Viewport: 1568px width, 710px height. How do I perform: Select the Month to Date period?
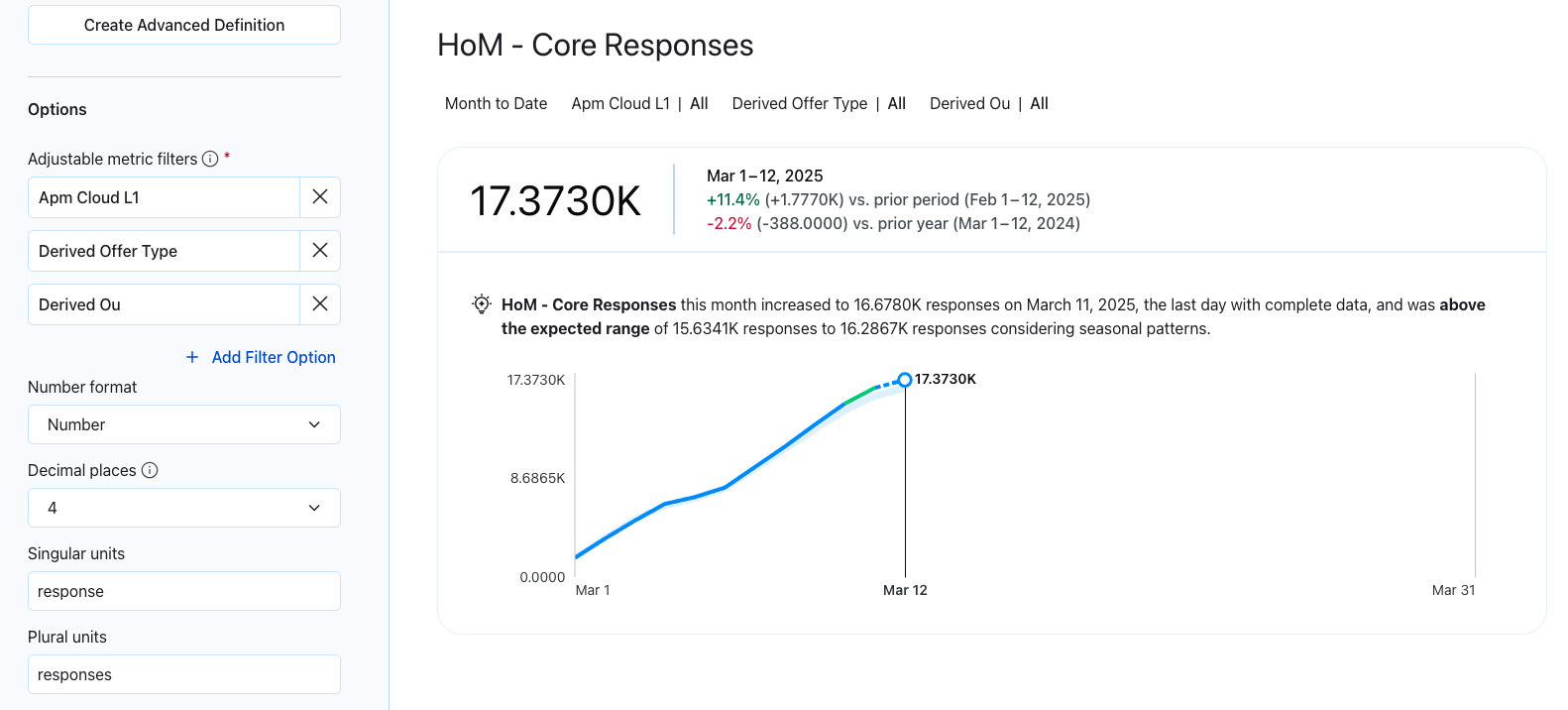[x=496, y=103]
